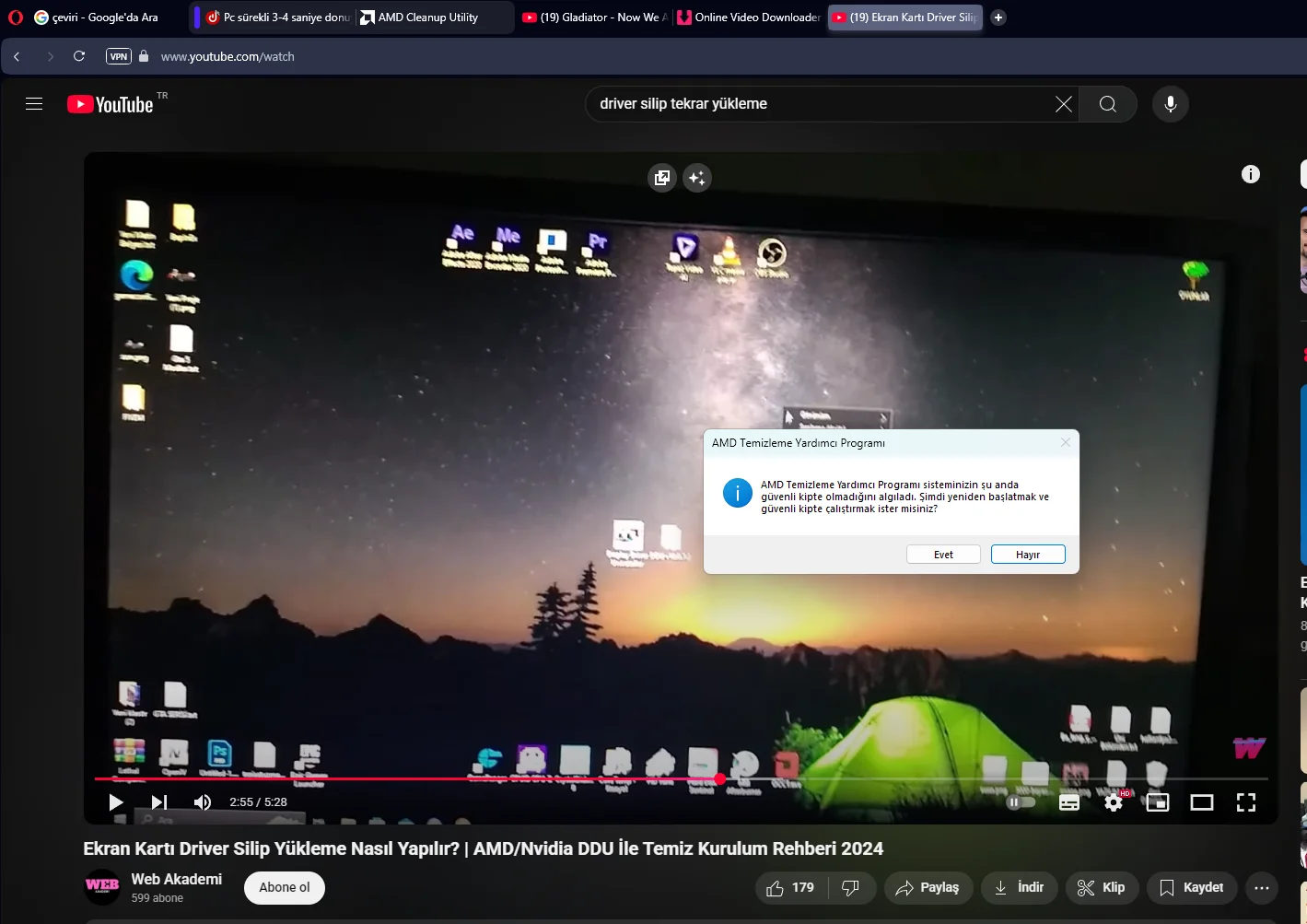Open the VPN badge in address bar
Screen dimensions: 1307x924
click(119, 56)
